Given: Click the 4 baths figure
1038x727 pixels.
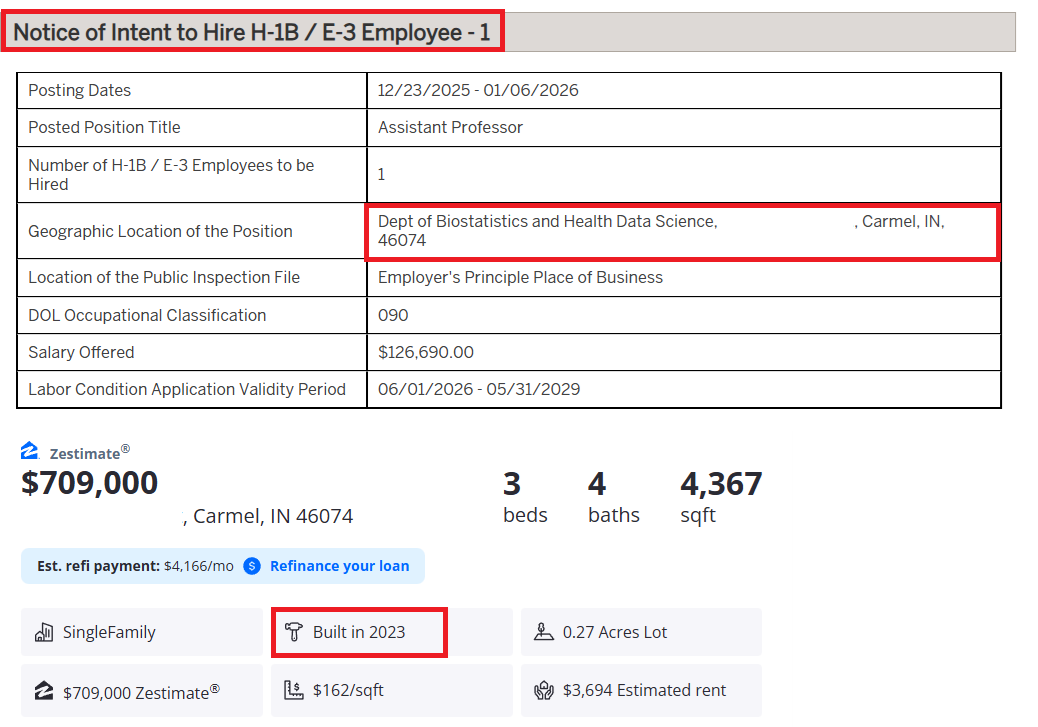Looking at the screenshot, I should coord(614,497).
